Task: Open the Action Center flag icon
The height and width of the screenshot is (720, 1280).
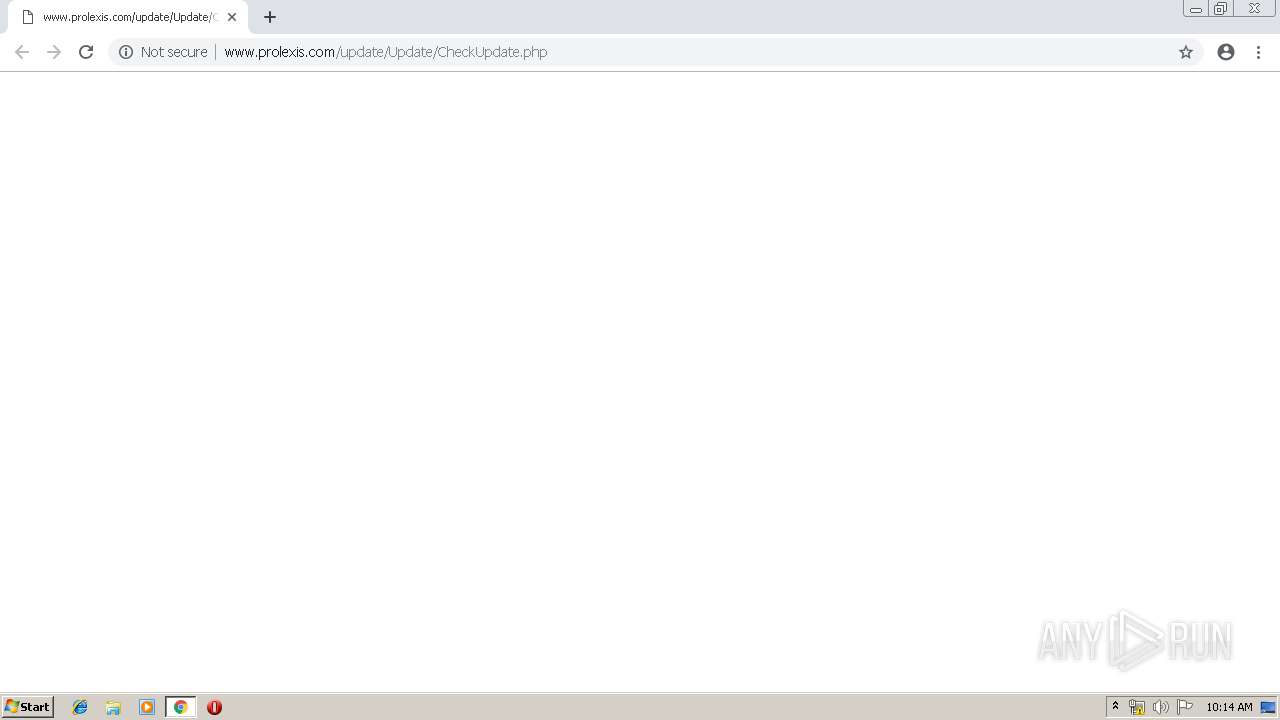Action: coord(1185,707)
